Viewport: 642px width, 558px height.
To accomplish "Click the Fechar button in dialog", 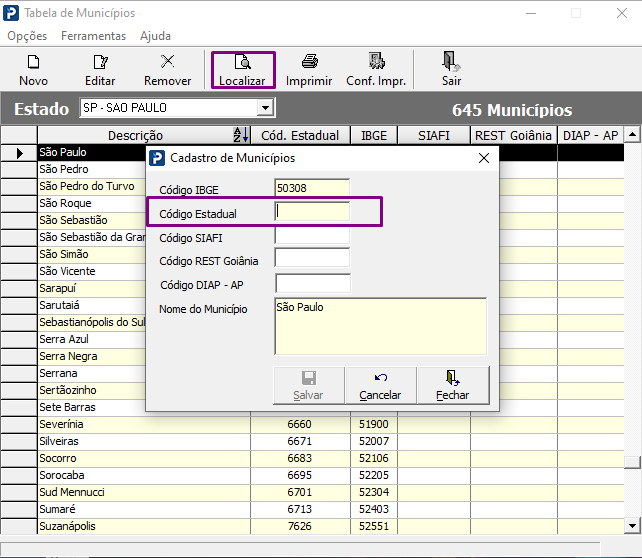I will [453, 385].
